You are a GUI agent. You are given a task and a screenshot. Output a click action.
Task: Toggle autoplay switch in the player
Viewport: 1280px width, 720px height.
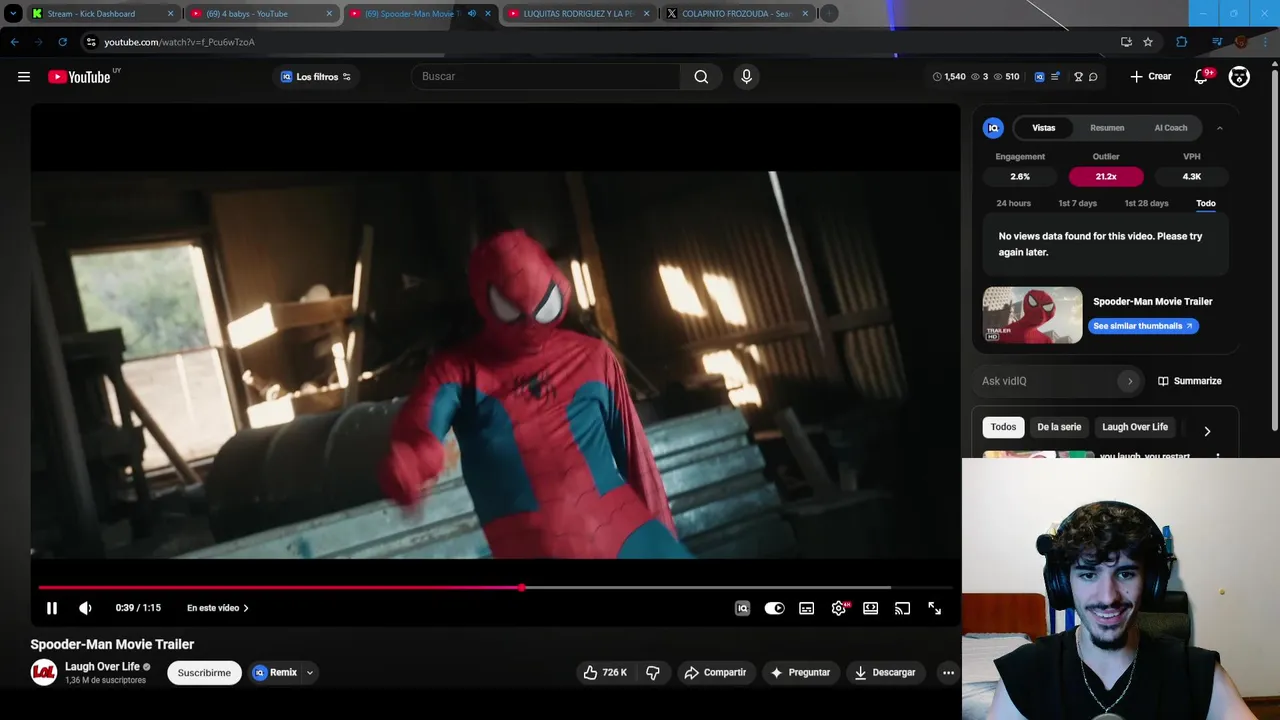[x=775, y=608]
